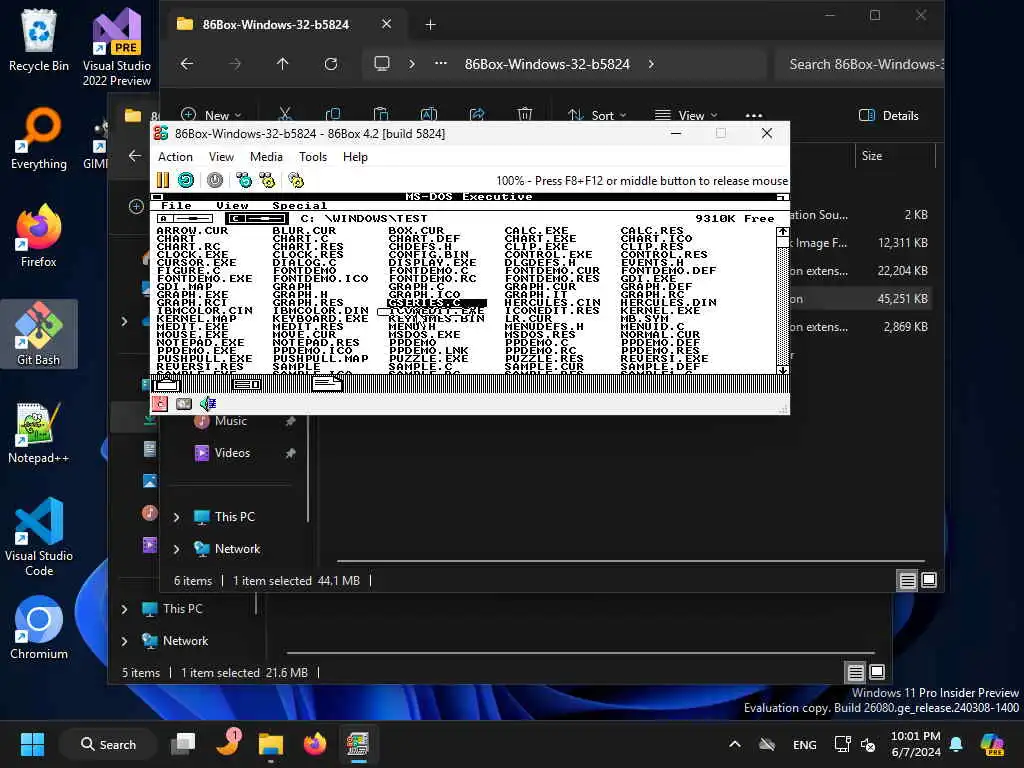Open the See more ellipsis in Explorer toolbar
Screen dimensions: 1024x768
pyautogui.click(x=754, y=116)
